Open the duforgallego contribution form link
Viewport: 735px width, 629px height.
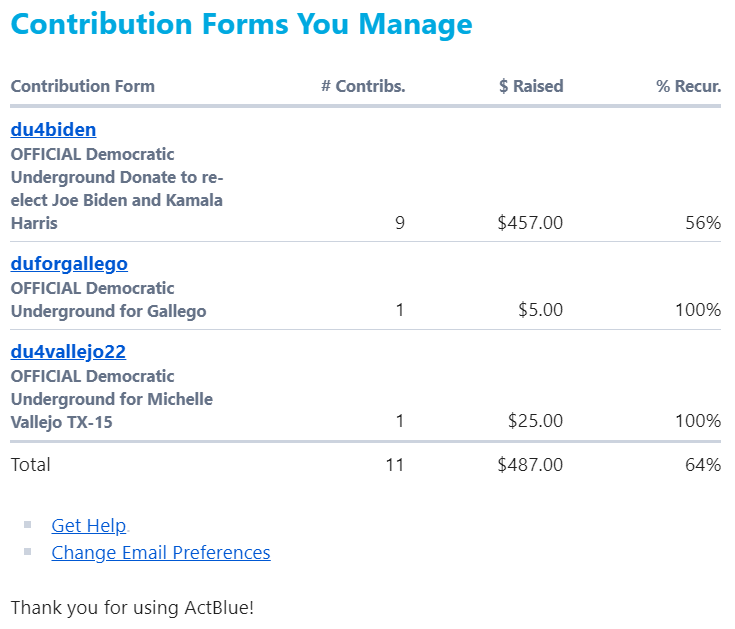coord(69,264)
